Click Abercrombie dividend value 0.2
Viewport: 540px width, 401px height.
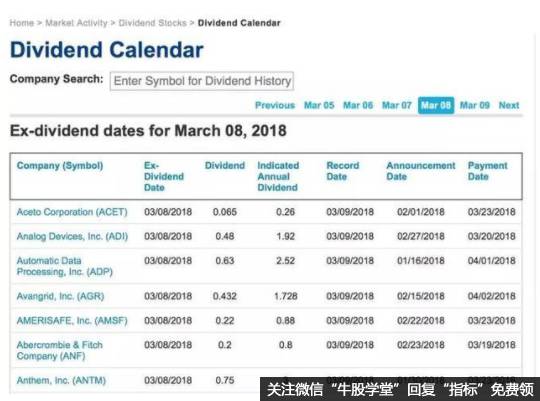point(225,345)
